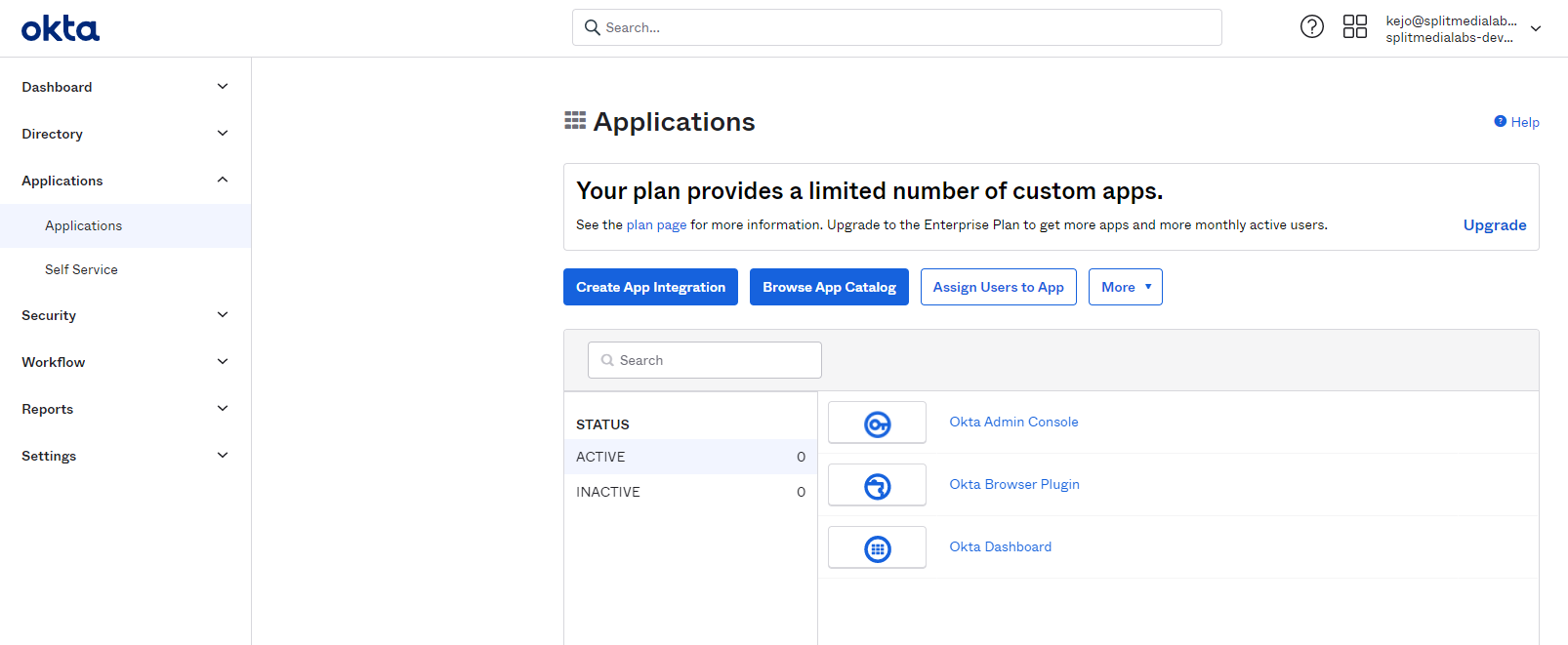
Task: Expand the Dashboard sidebar section
Action: coord(223,87)
